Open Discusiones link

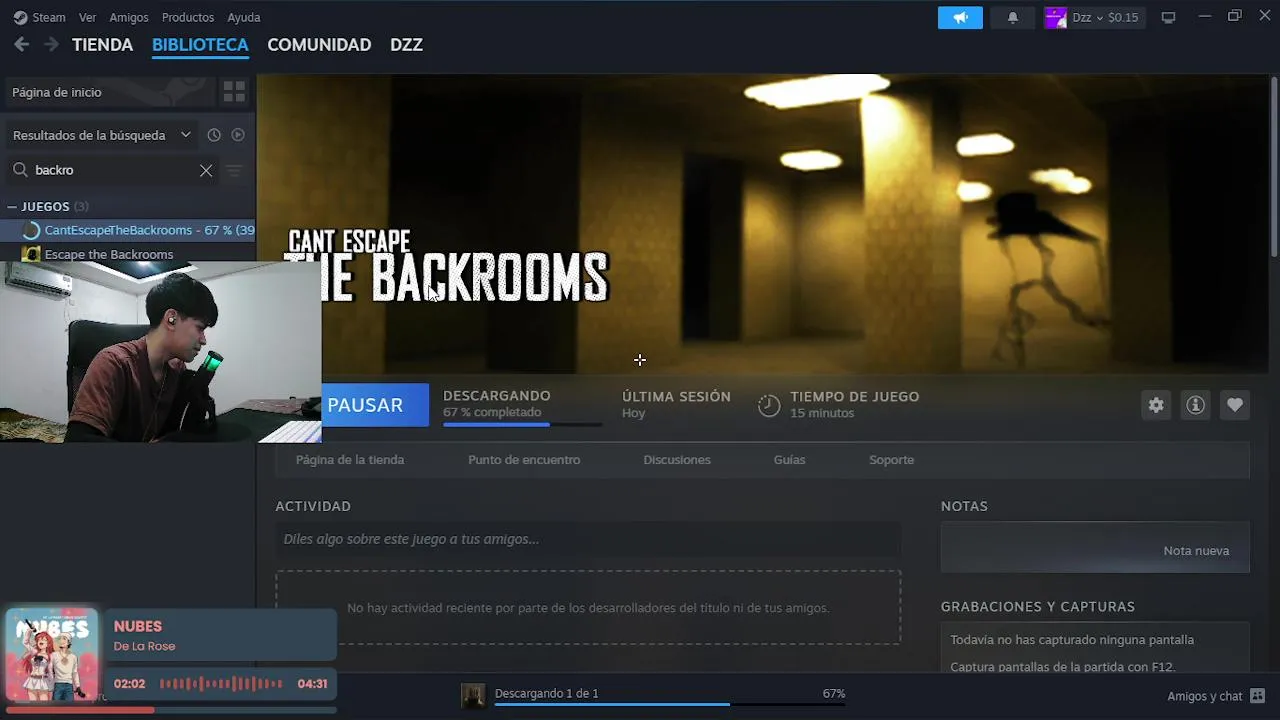point(677,460)
